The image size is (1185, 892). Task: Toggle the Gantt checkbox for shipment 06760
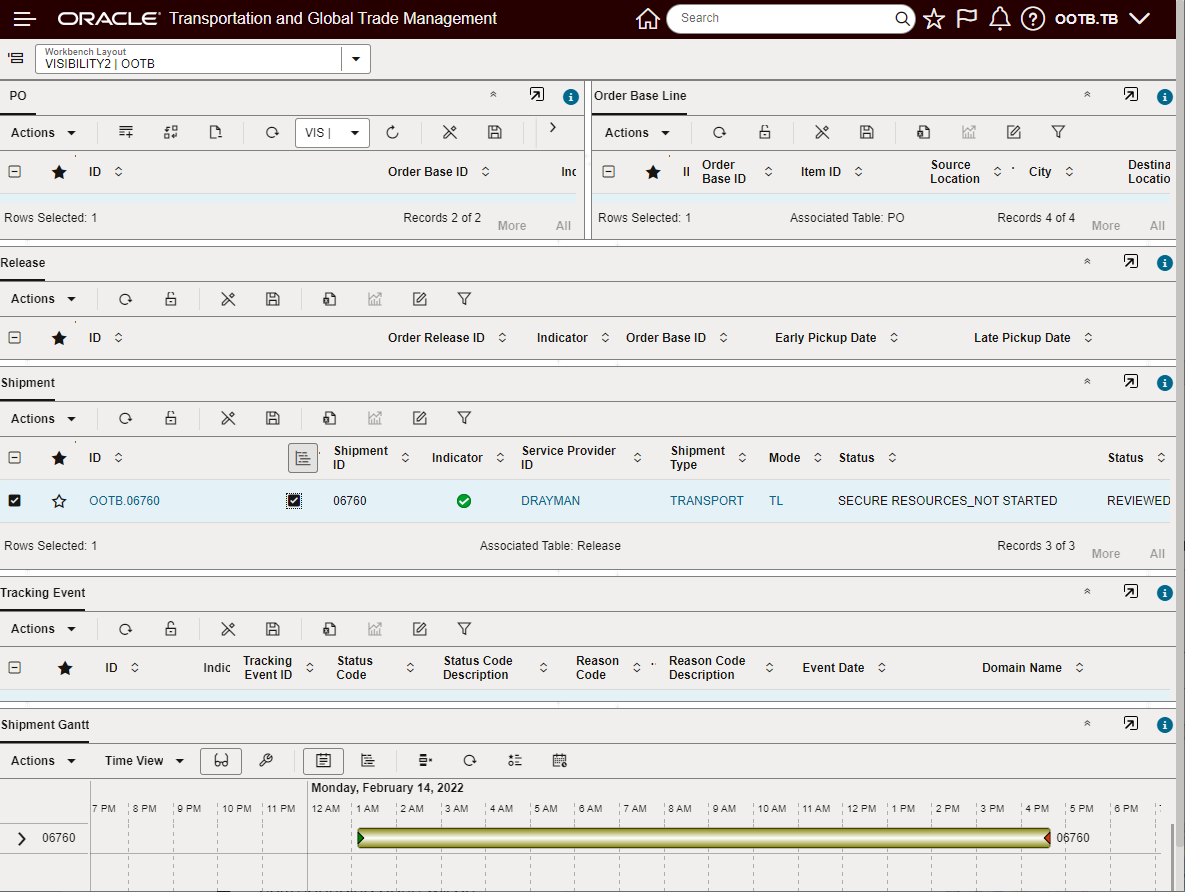[x=294, y=501]
